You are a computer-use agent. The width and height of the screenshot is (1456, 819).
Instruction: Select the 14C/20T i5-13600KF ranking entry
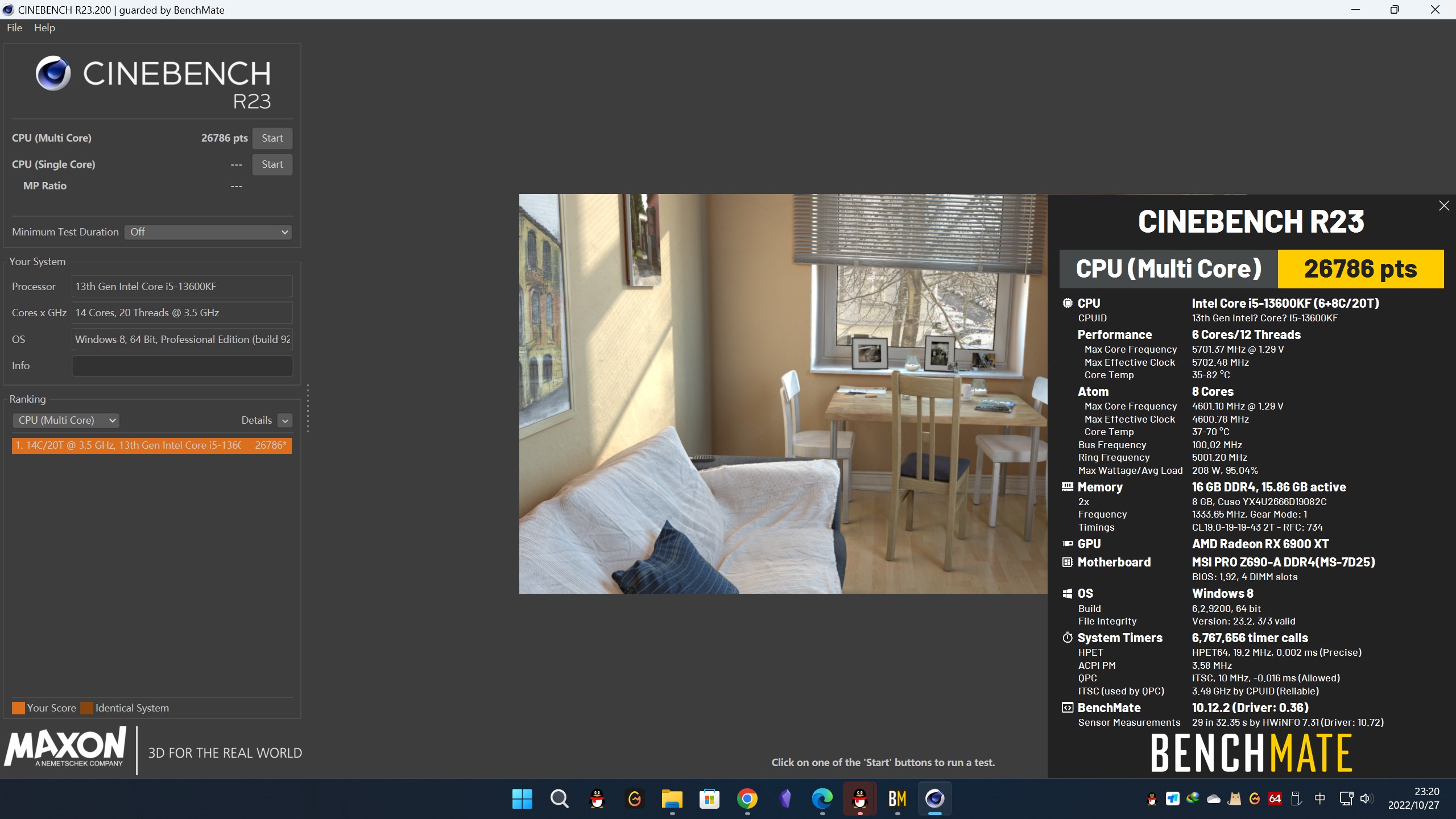tap(152, 445)
